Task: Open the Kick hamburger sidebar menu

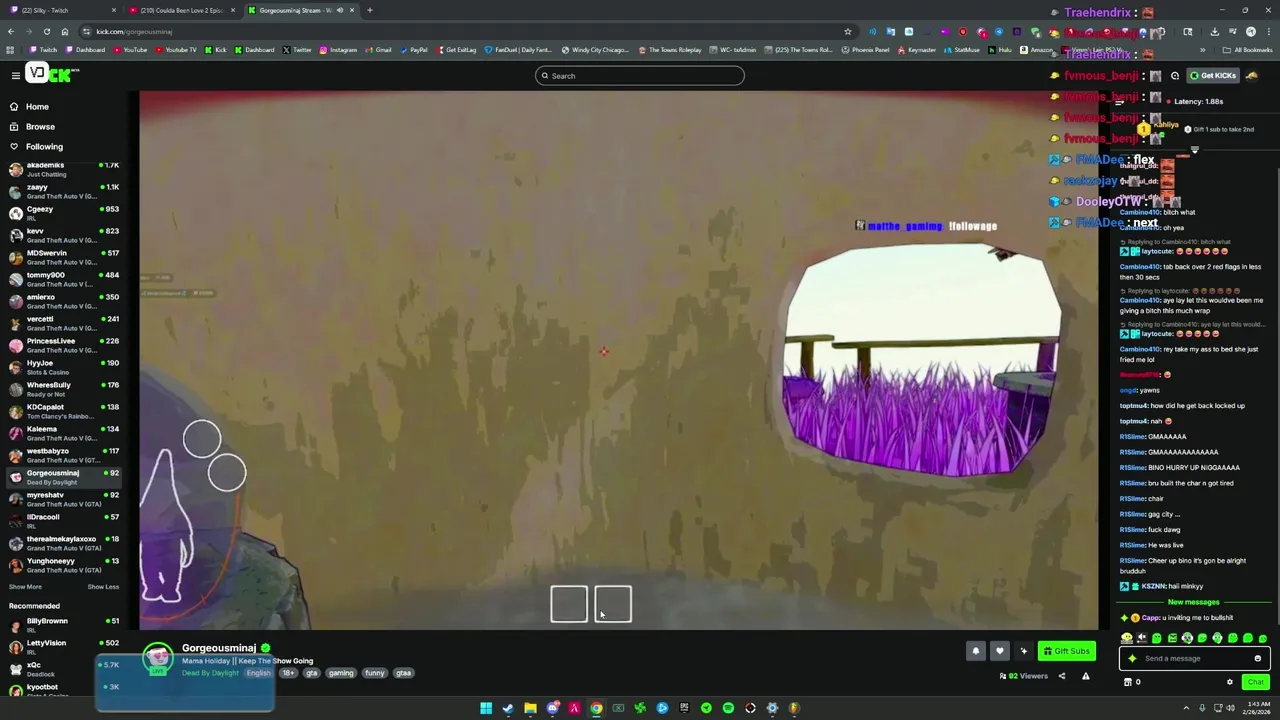Action: click(x=15, y=75)
